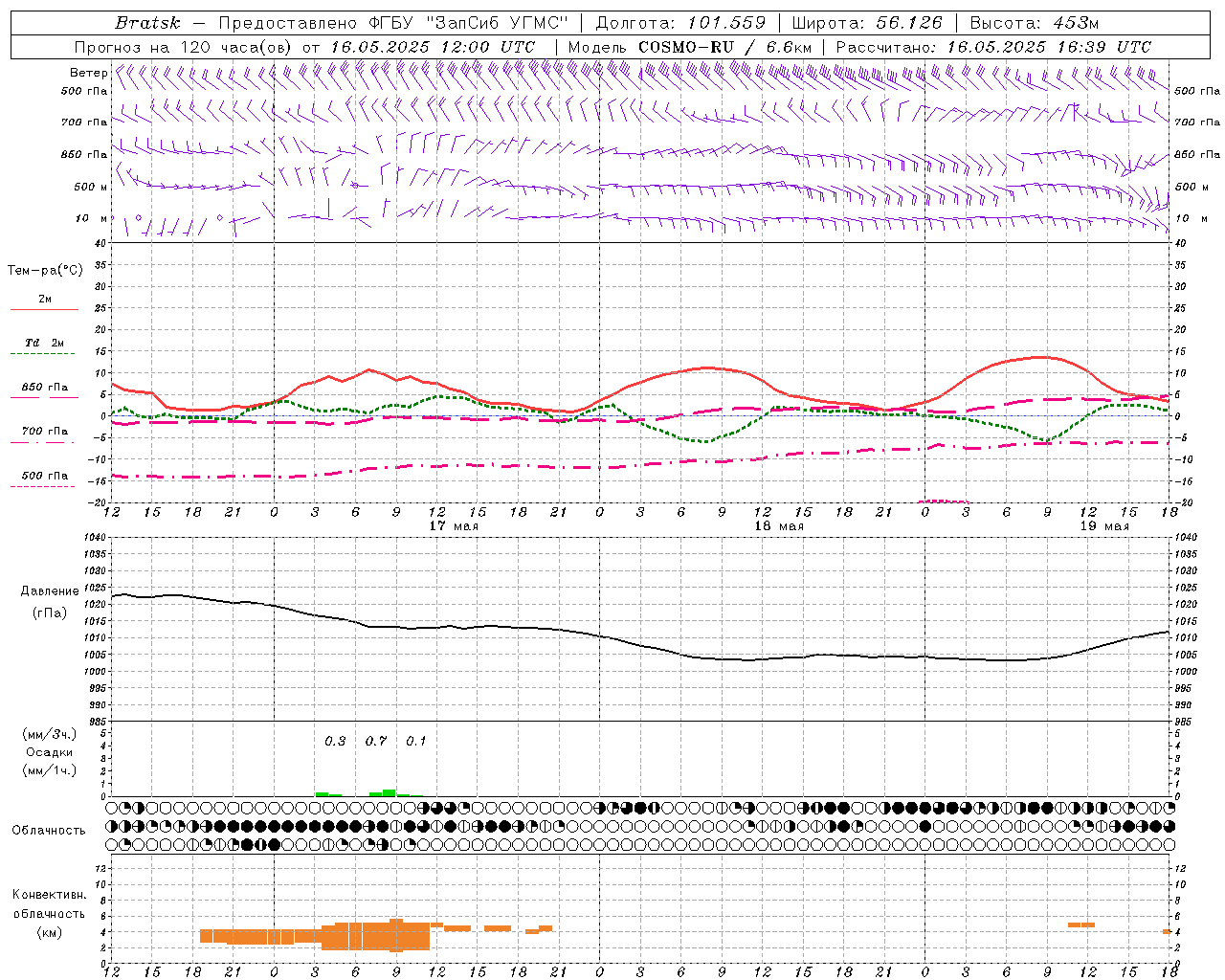Viewport: 1225px width, 980px height.
Task: Click the longitude value "101.559"
Action: pyautogui.click(x=726, y=23)
